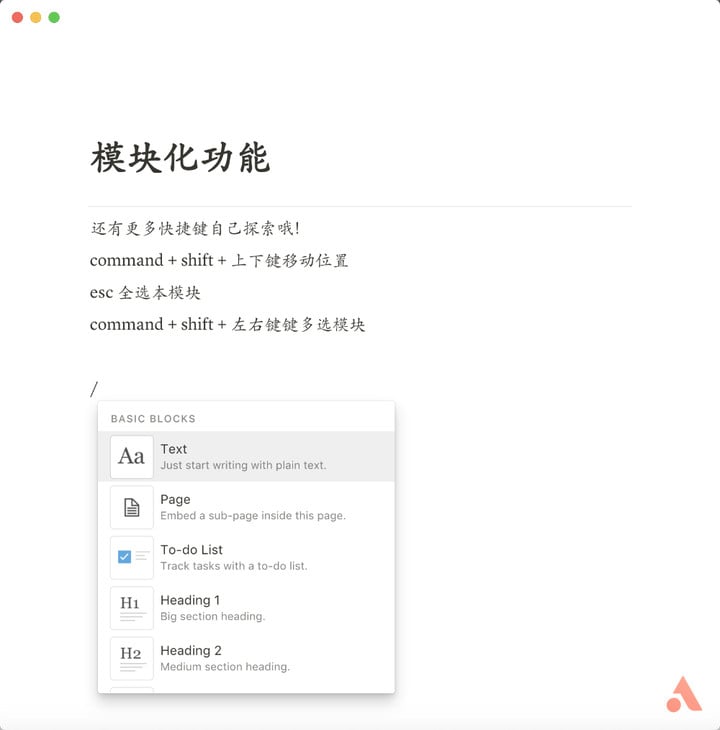The height and width of the screenshot is (730, 720).
Task: Click the H1 icon for Heading 1
Action: coord(132,608)
